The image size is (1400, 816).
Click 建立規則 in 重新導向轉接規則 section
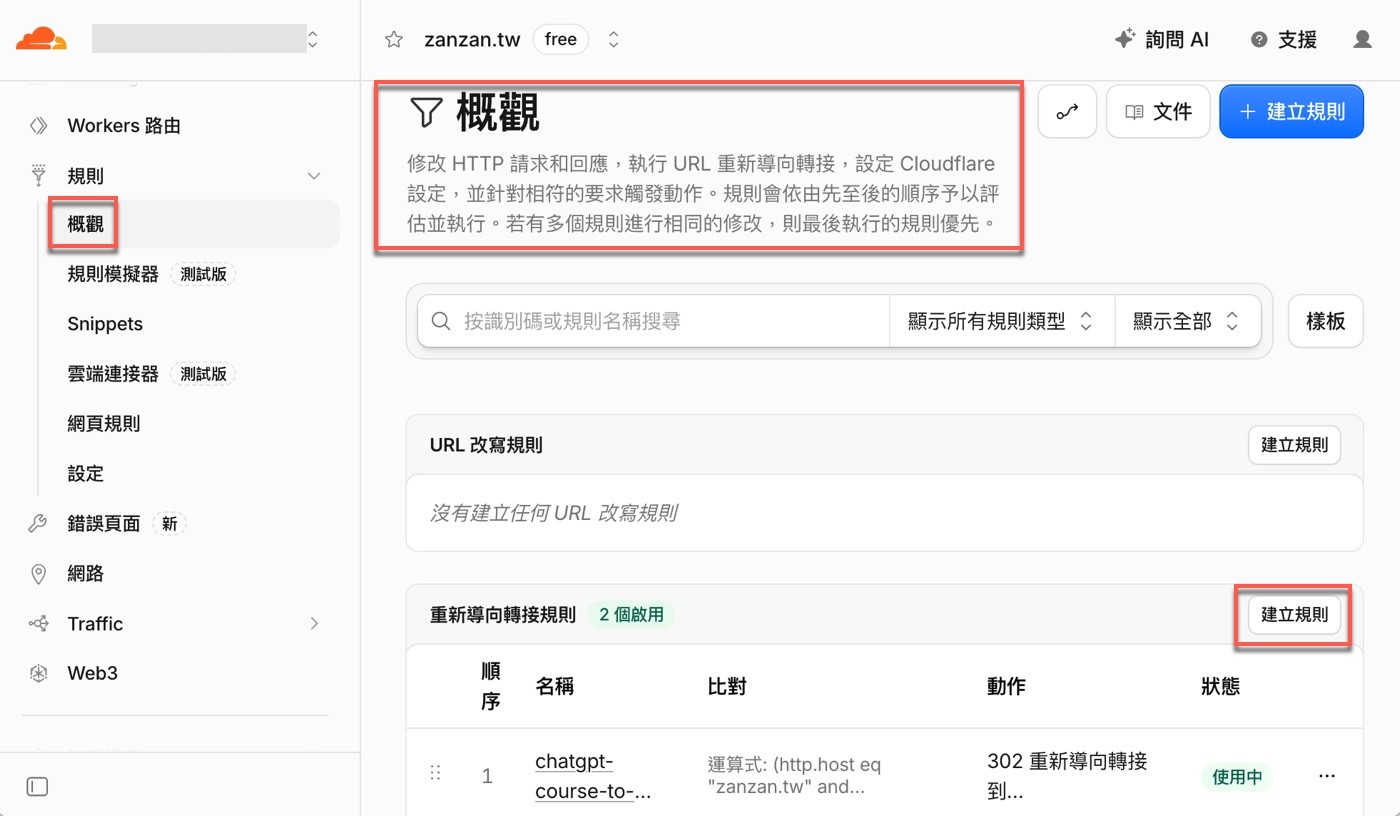(1295, 615)
